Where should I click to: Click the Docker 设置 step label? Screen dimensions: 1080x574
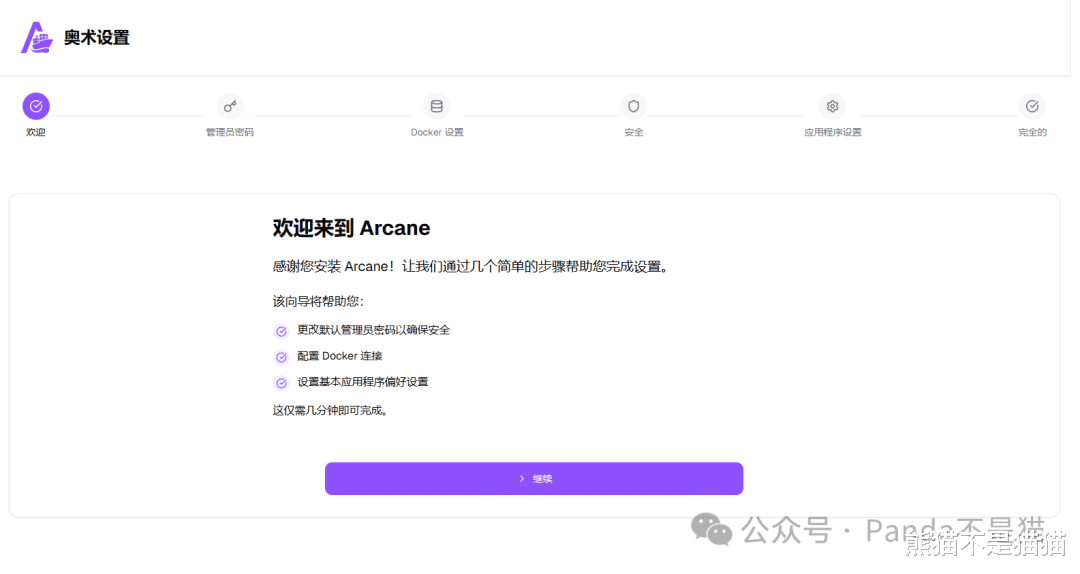437,132
